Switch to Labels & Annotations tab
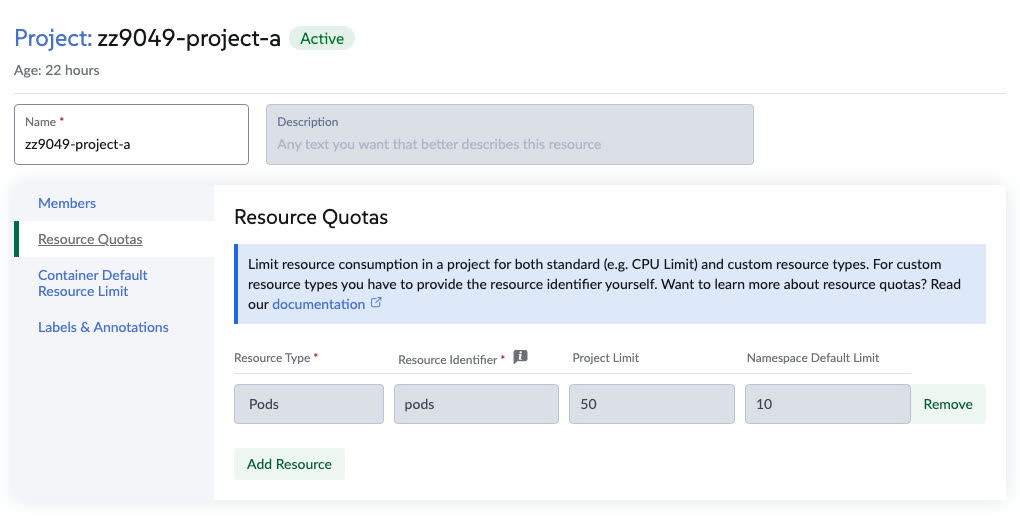Screen dimensions: 1020x520 (x=103, y=327)
